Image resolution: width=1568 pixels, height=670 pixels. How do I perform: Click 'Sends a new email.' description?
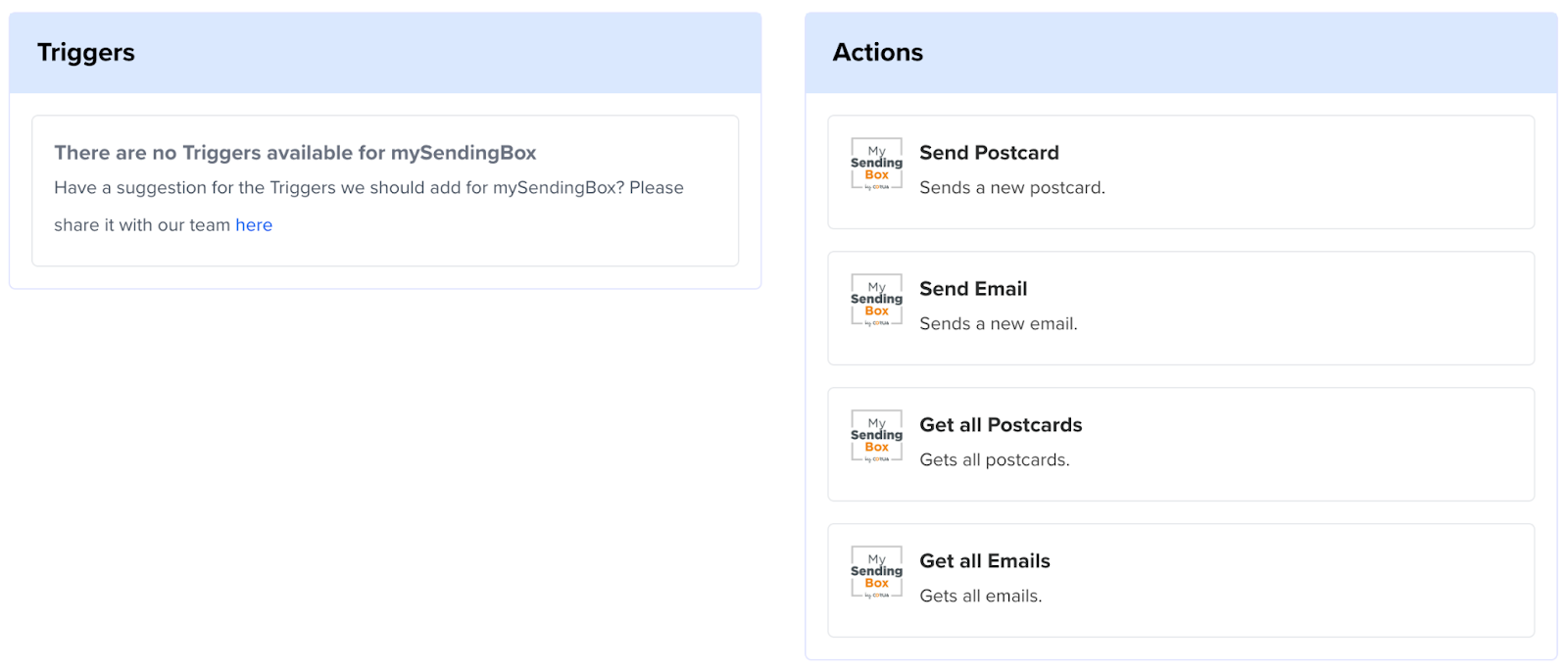[x=999, y=324]
